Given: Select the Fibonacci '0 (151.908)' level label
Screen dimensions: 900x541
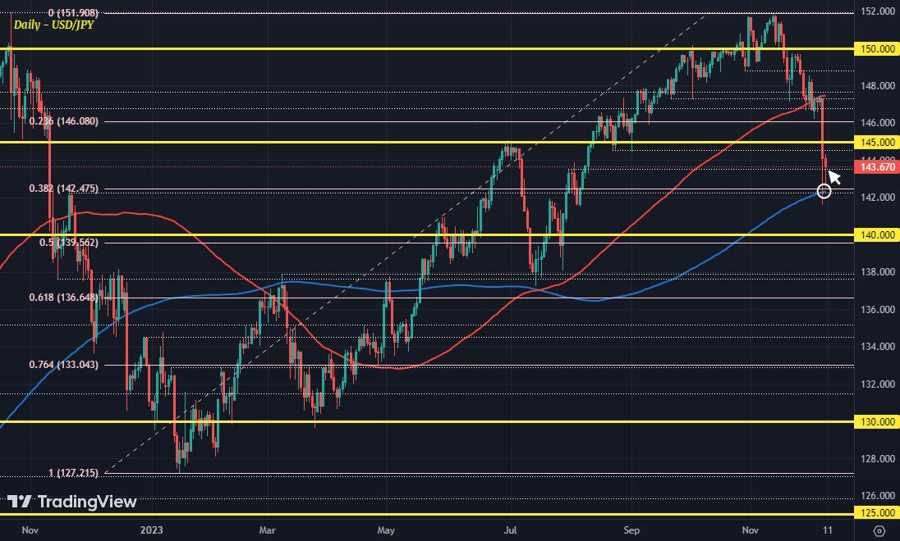Looking at the screenshot, I should (73, 13).
